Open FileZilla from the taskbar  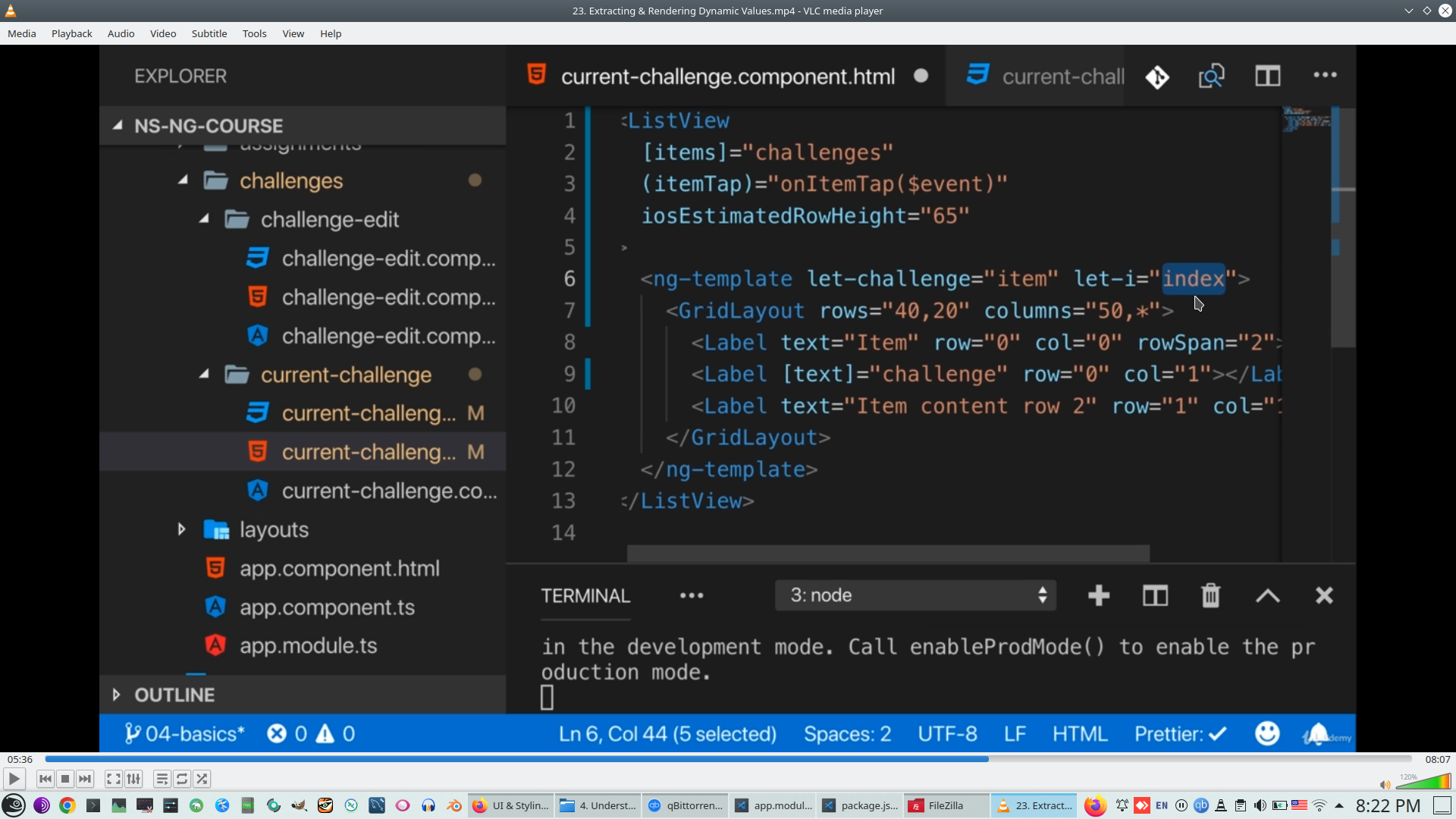pyautogui.click(x=945, y=805)
